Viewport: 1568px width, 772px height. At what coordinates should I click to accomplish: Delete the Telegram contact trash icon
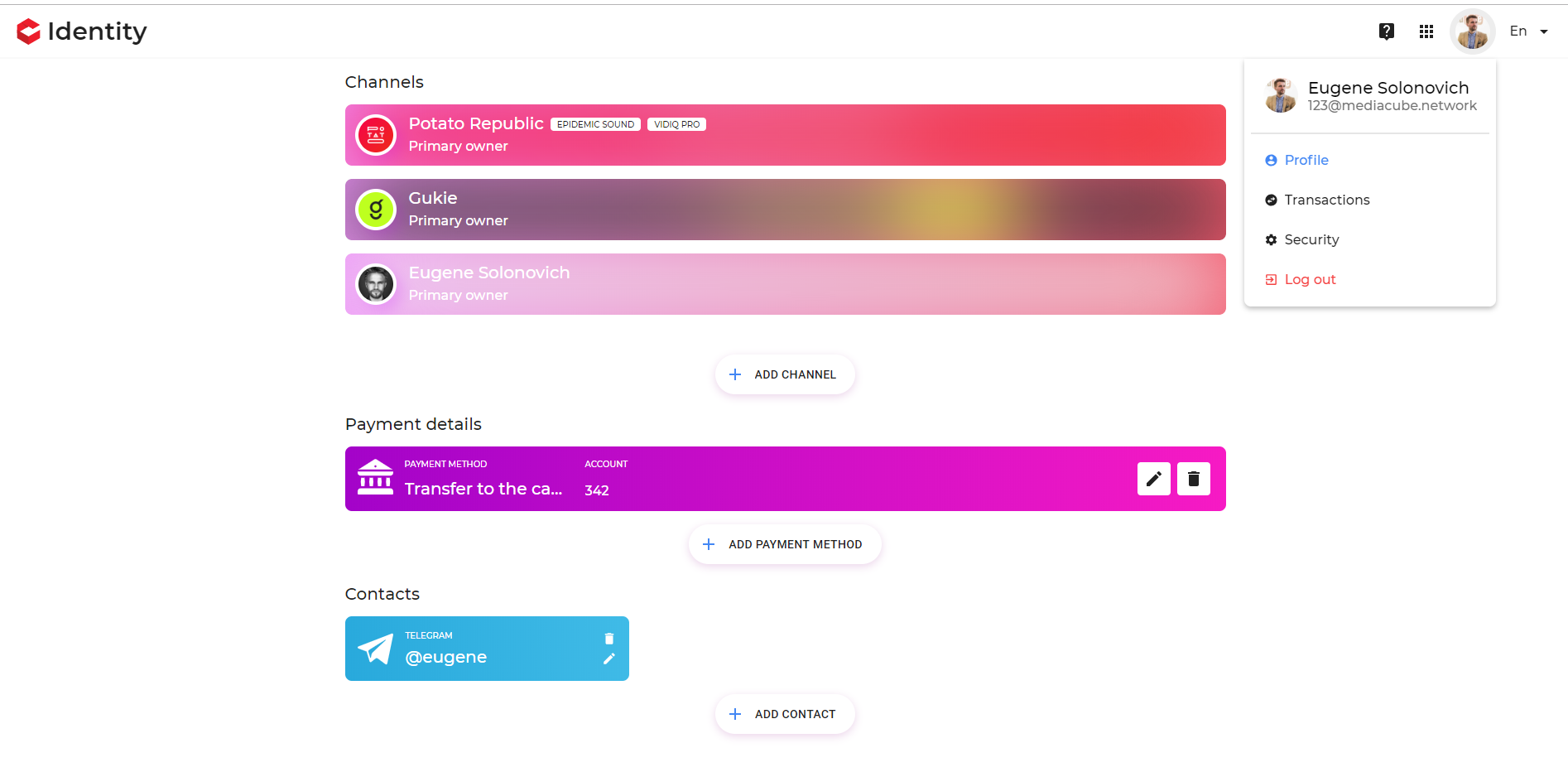[609, 639]
